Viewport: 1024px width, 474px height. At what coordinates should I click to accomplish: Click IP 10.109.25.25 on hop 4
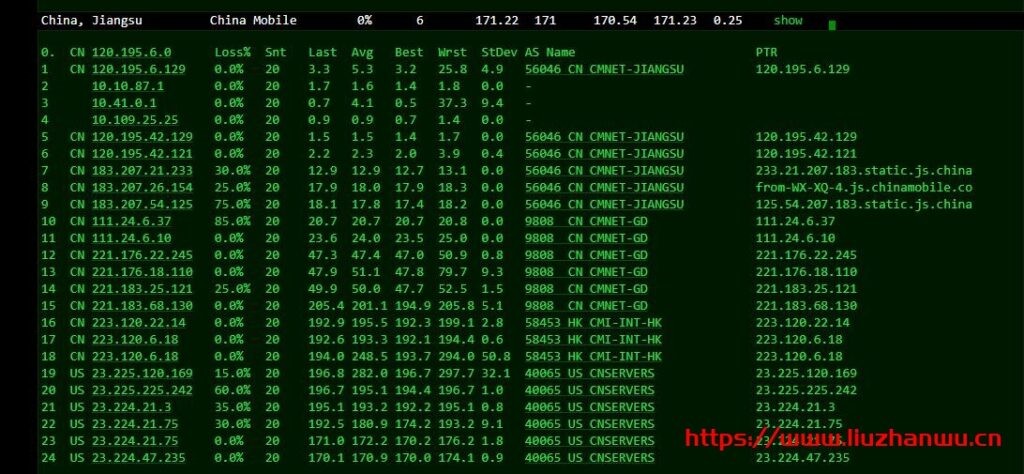point(135,120)
